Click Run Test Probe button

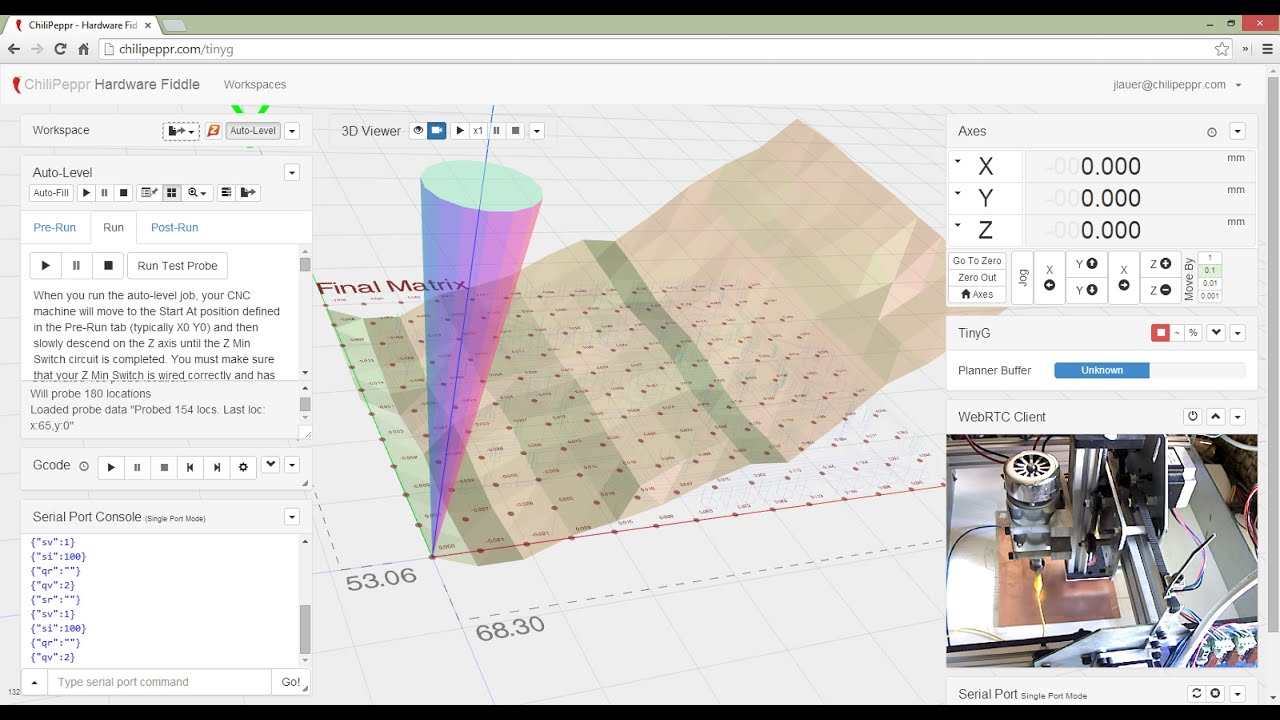tap(177, 266)
